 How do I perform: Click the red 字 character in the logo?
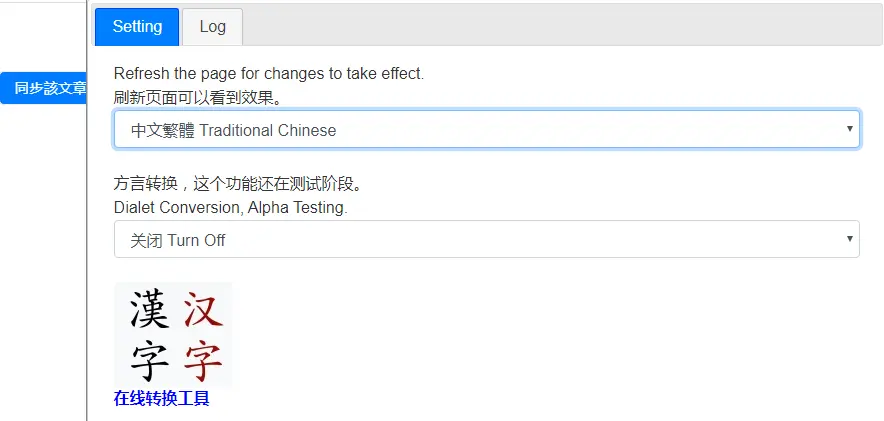click(x=203, y=361)
